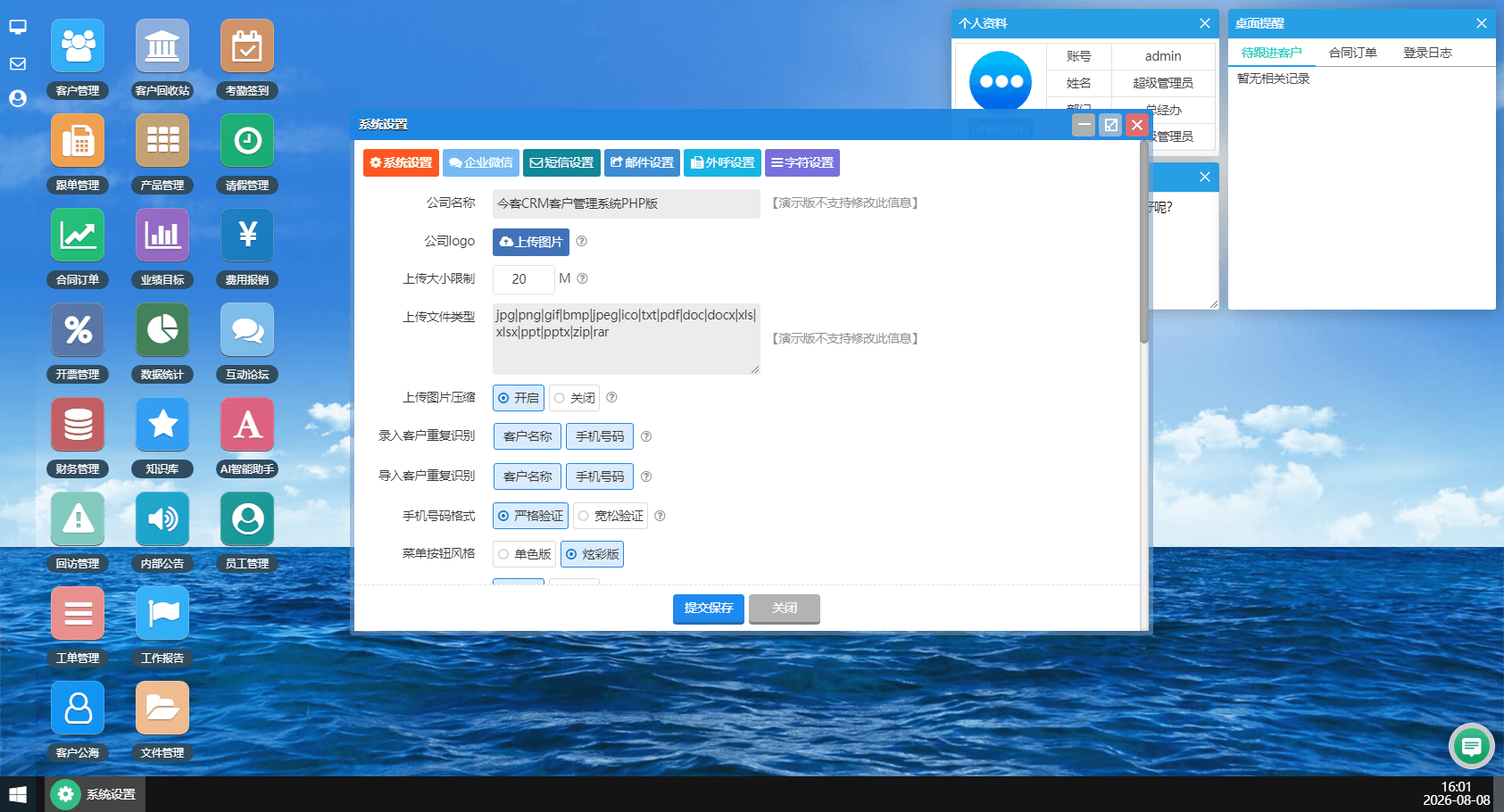Open the 合同订单 chart icon
The width and height of the screenshot is (1504, 812).
tap(78, 236)
